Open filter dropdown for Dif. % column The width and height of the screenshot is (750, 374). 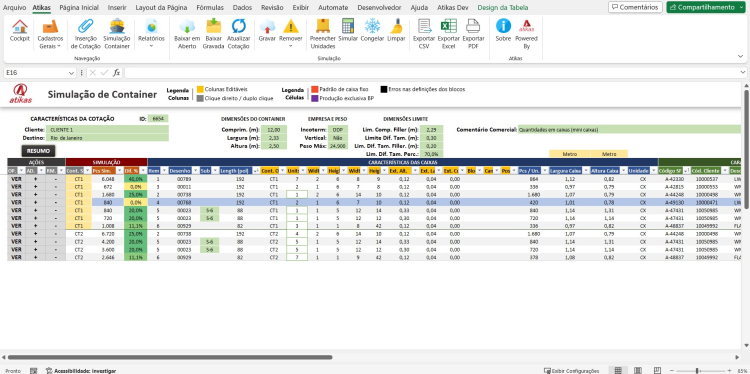pos(143,170)
